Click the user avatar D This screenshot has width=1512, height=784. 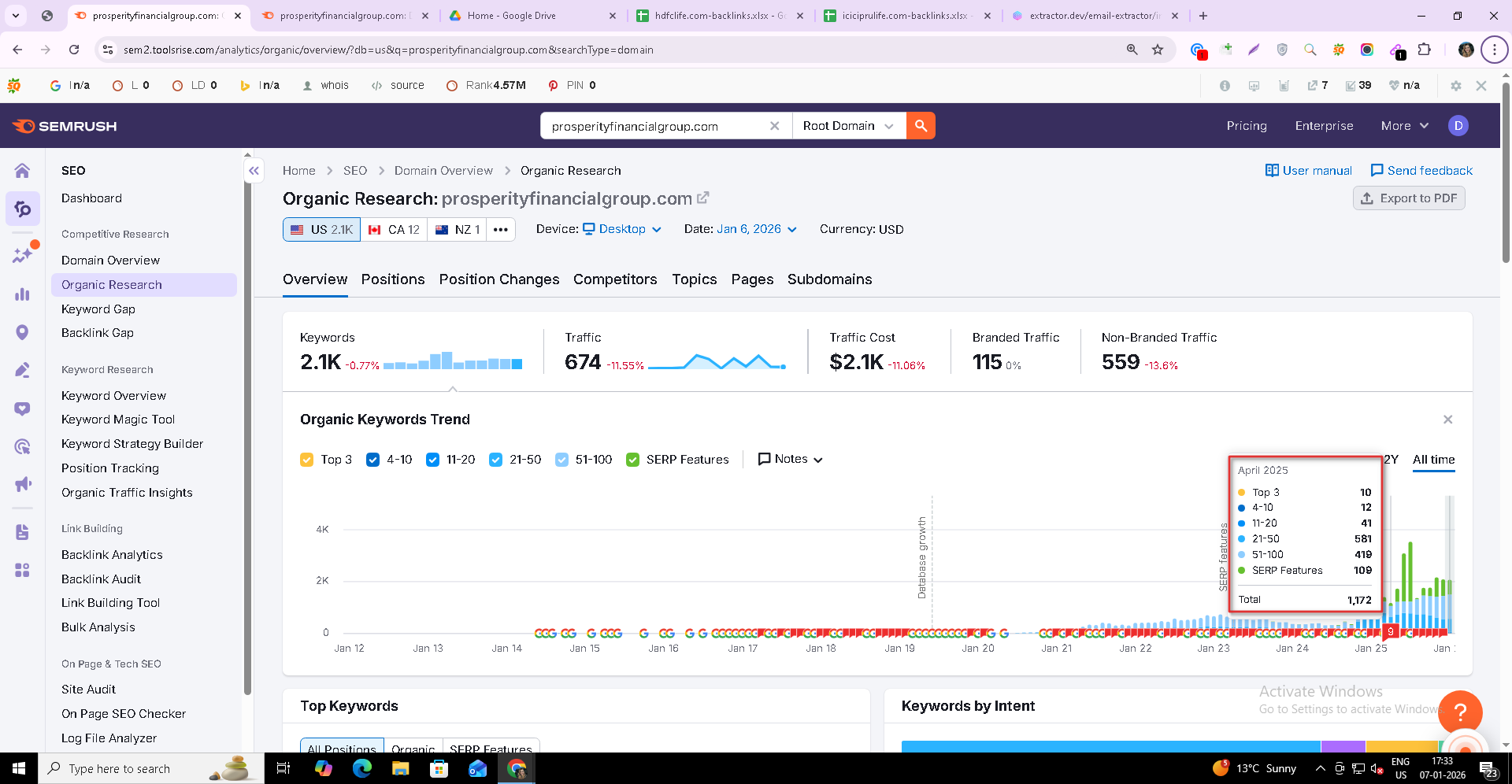[1458, 126]
